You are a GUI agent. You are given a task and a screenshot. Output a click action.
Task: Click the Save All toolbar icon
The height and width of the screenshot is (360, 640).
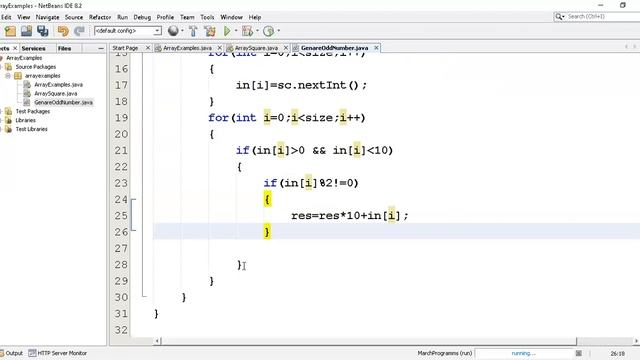[42, 31]
